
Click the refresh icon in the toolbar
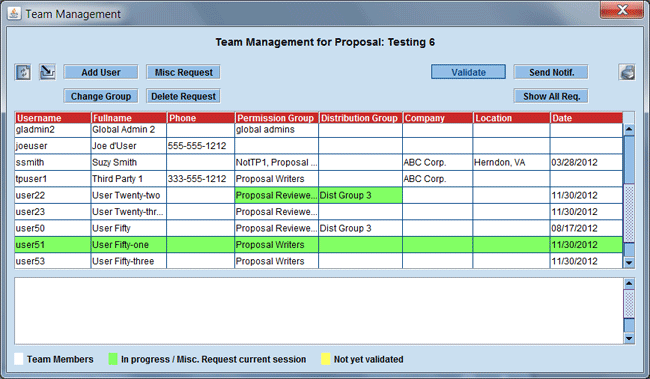23,72
